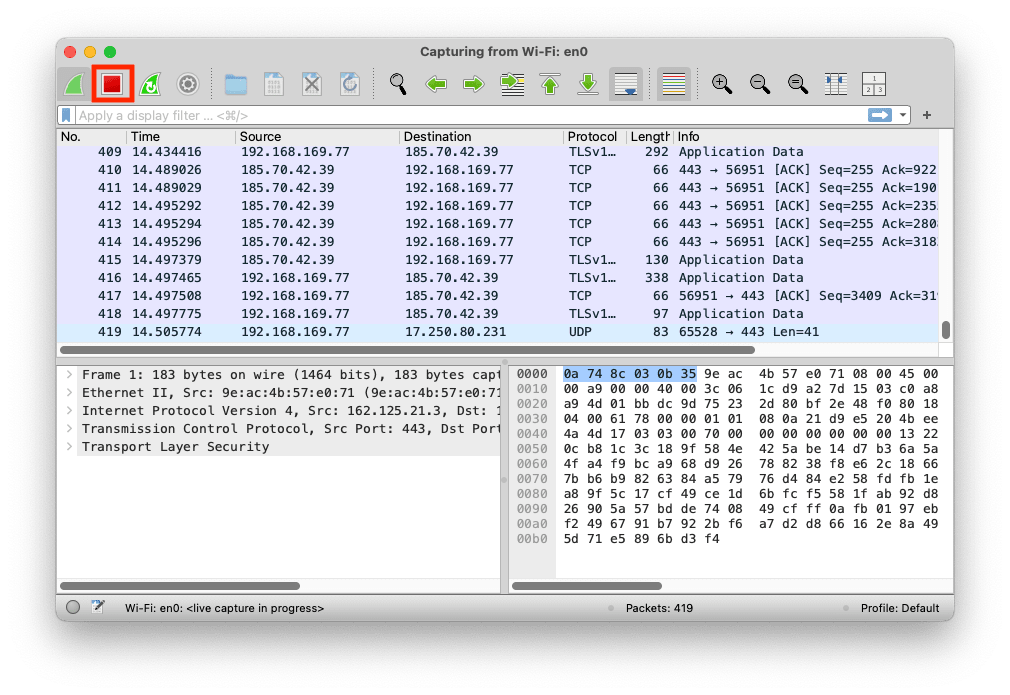Sort by Protocol column header
The height and width of the screenshot is (695, 1010).
(593, 137)
